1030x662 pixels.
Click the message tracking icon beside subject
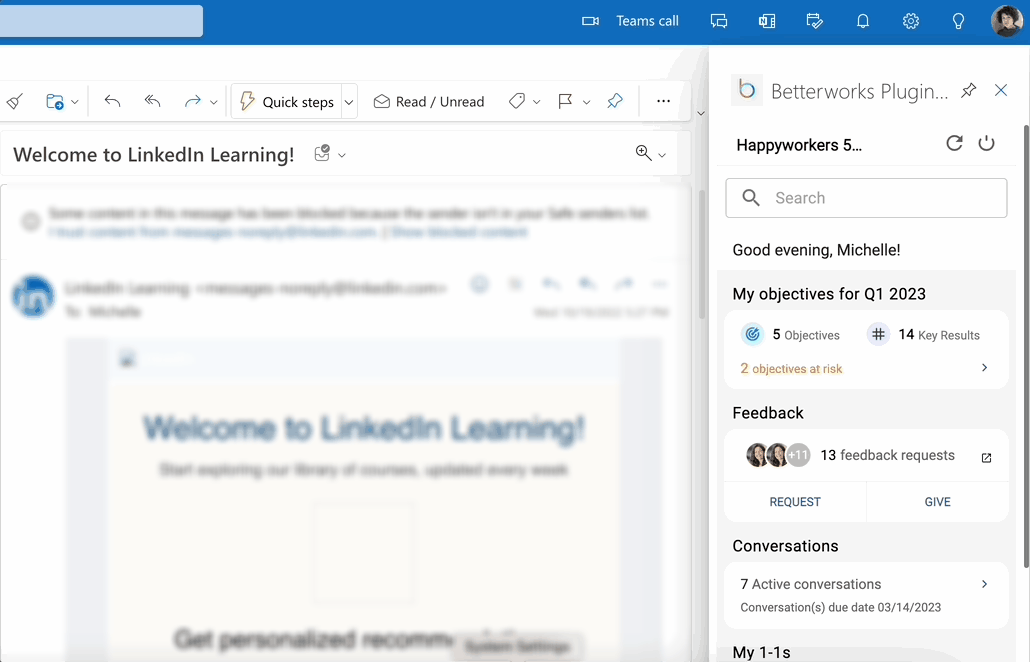(322, 153)
